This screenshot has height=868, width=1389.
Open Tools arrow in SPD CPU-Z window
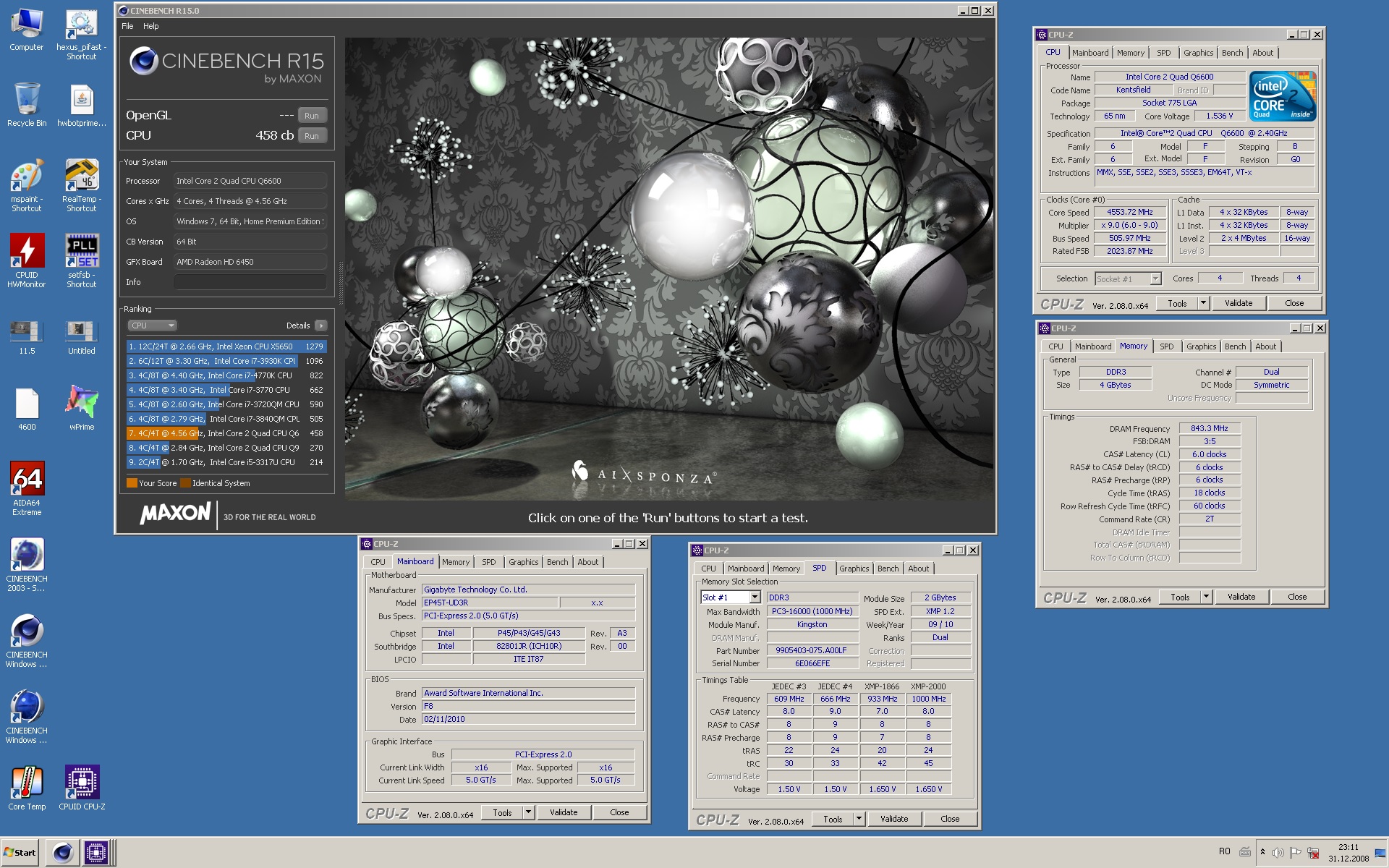click(859, 820)
